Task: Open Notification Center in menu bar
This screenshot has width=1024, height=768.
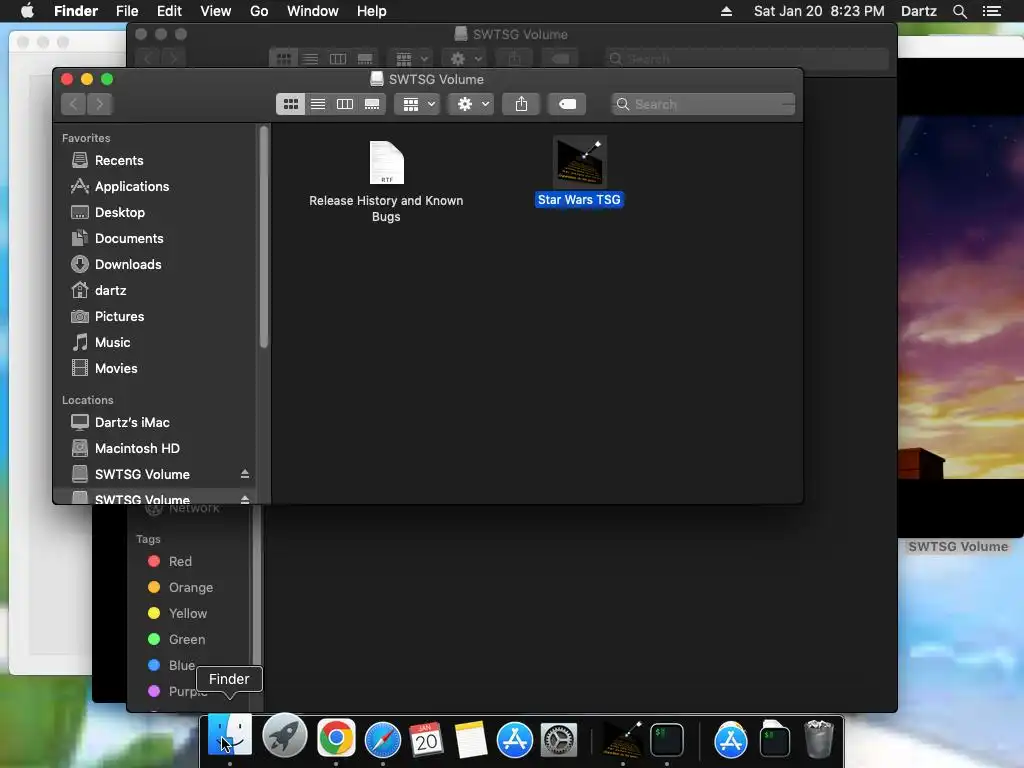Action: (991, 11)
